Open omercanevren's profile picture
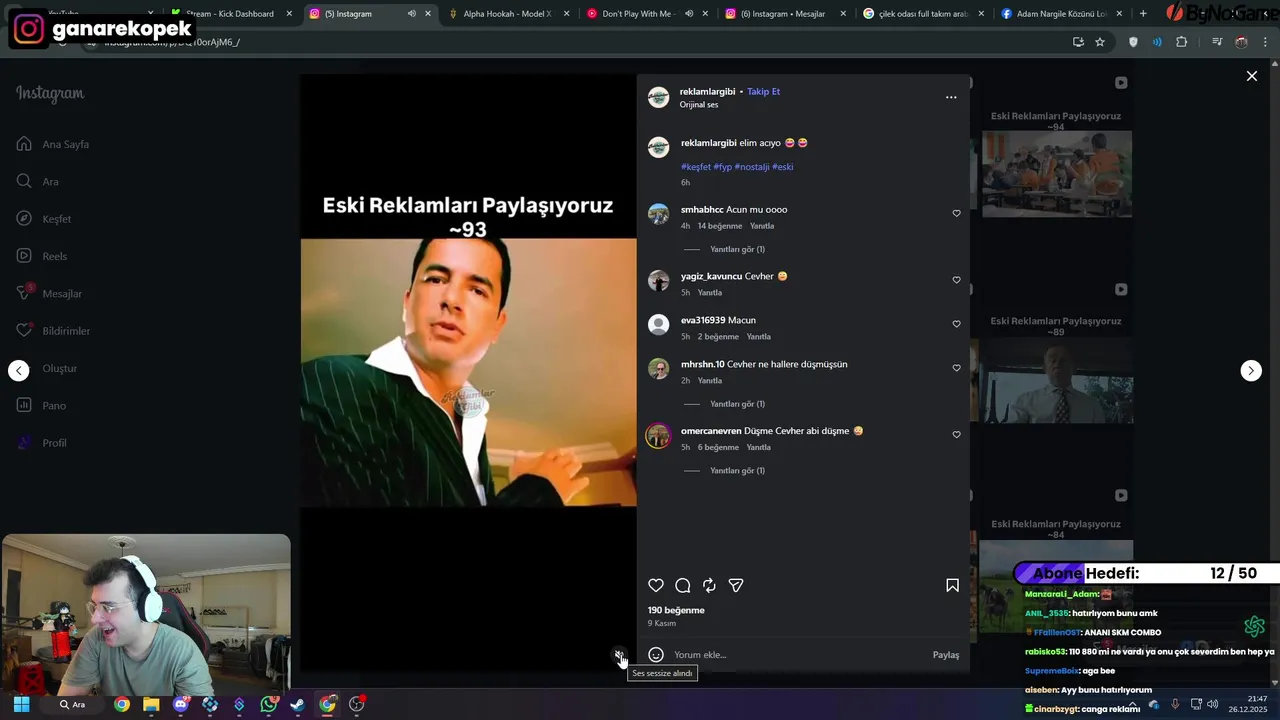Image resolution: width=1280 pixels, height=720 pixels. click(658, 436)
